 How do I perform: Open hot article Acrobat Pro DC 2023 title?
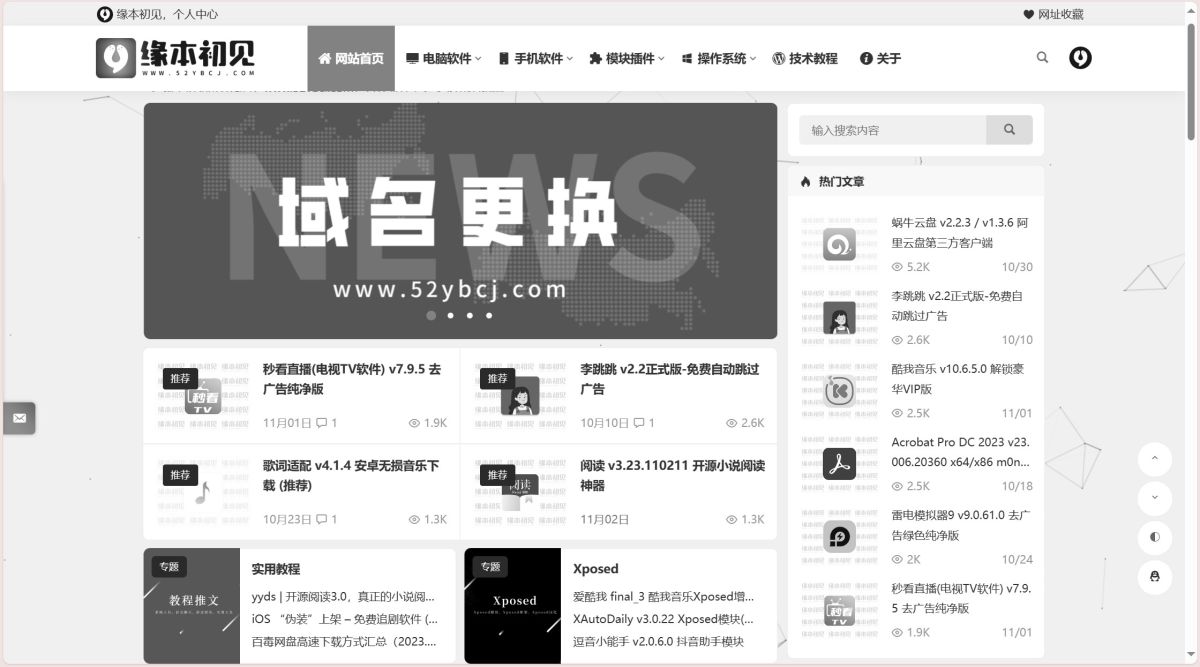(961, 452)
